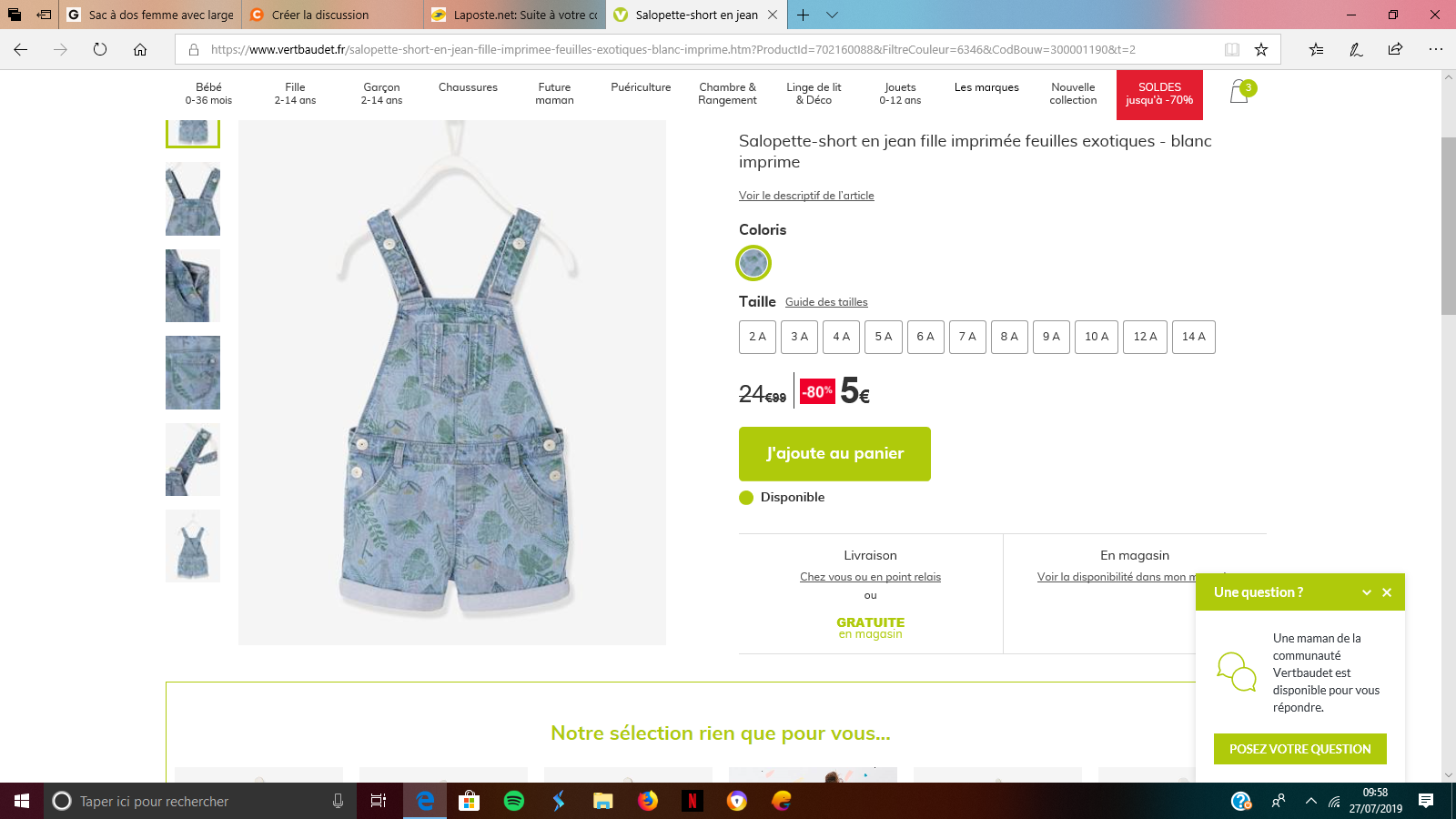
Task: Open the 'Guide des tailles' link
Action: click(x=826, y=302)
